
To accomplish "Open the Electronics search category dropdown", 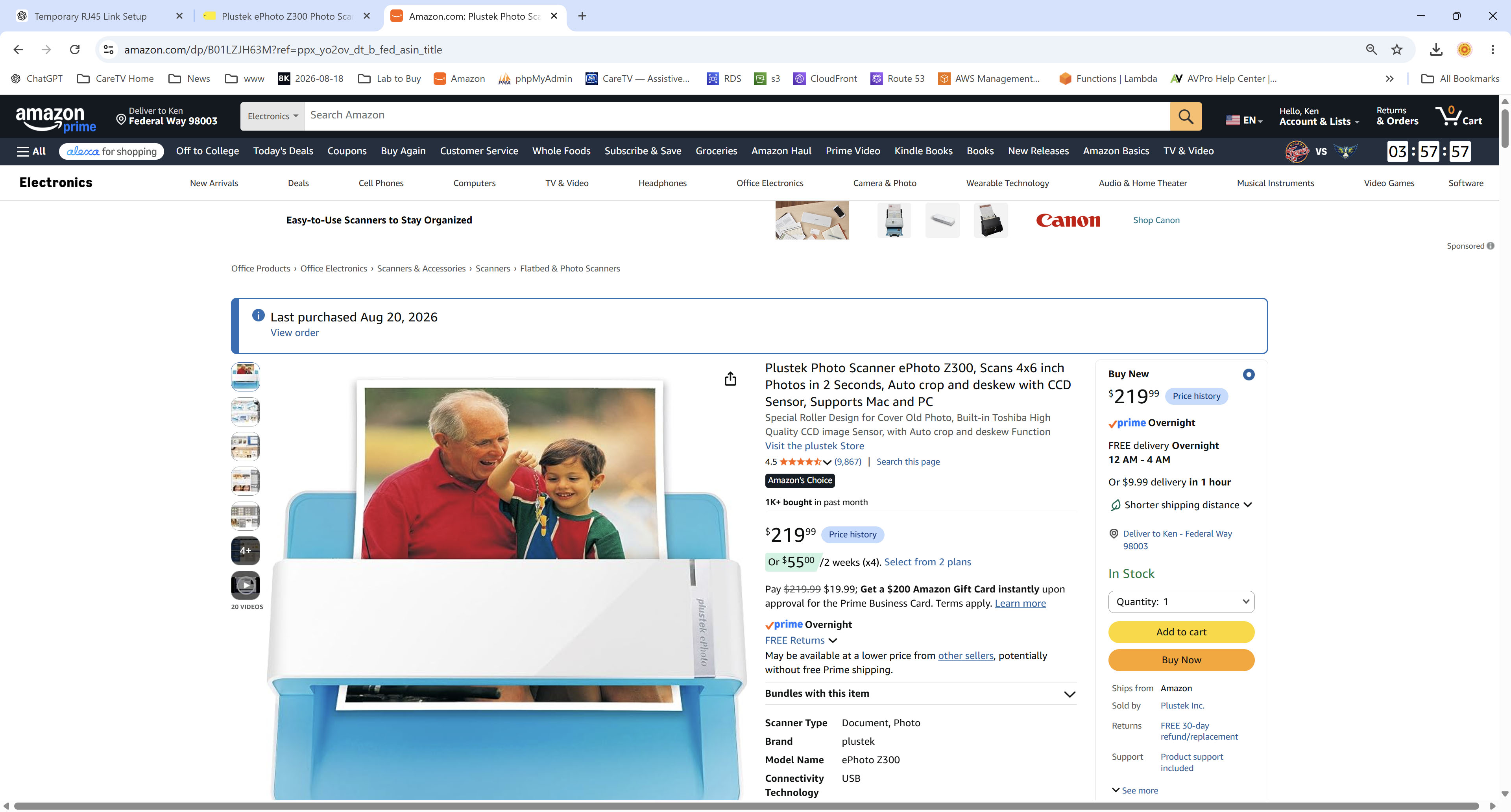I will coord(272,116).
